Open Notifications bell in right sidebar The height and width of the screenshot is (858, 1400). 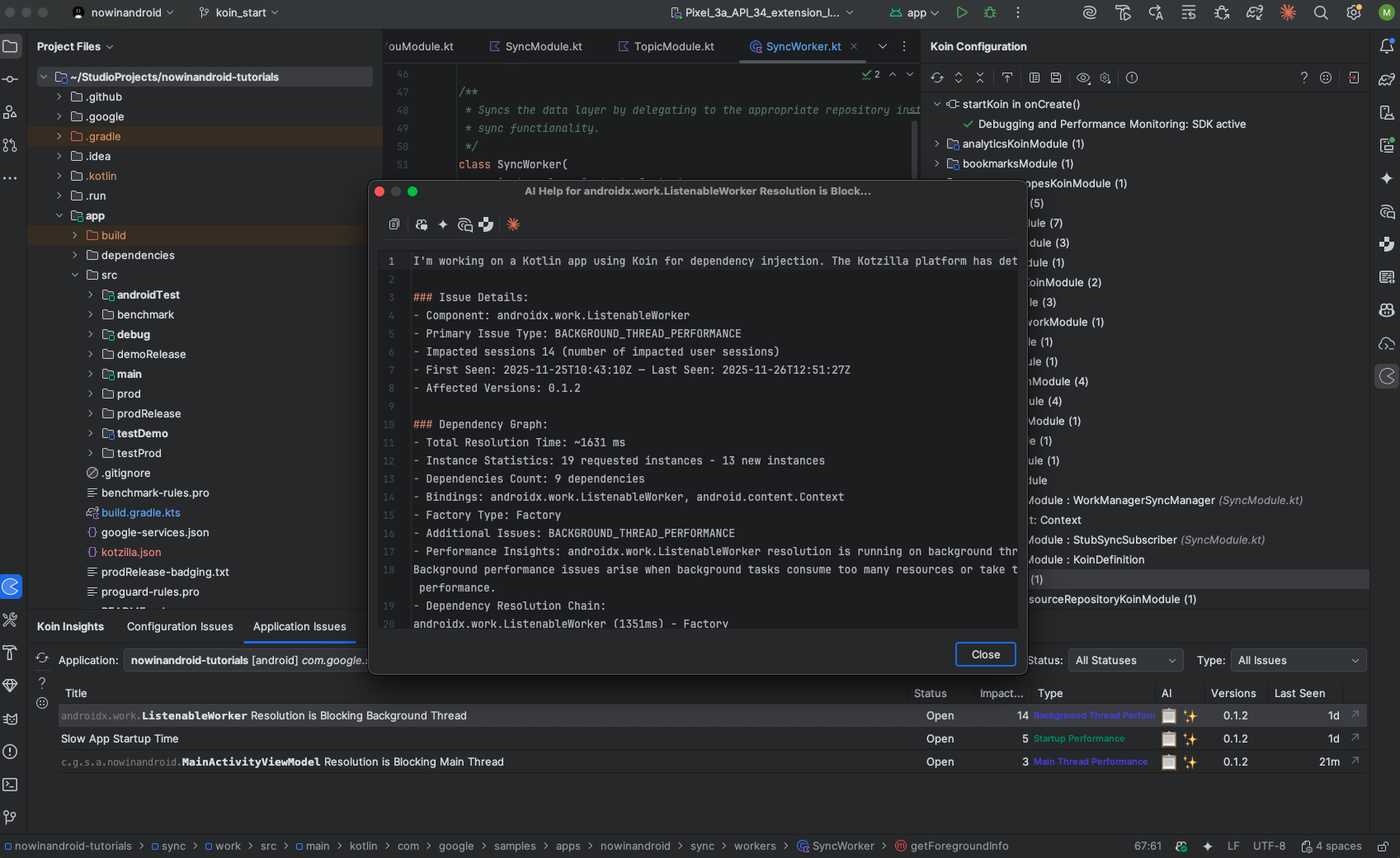point(1387,46)
